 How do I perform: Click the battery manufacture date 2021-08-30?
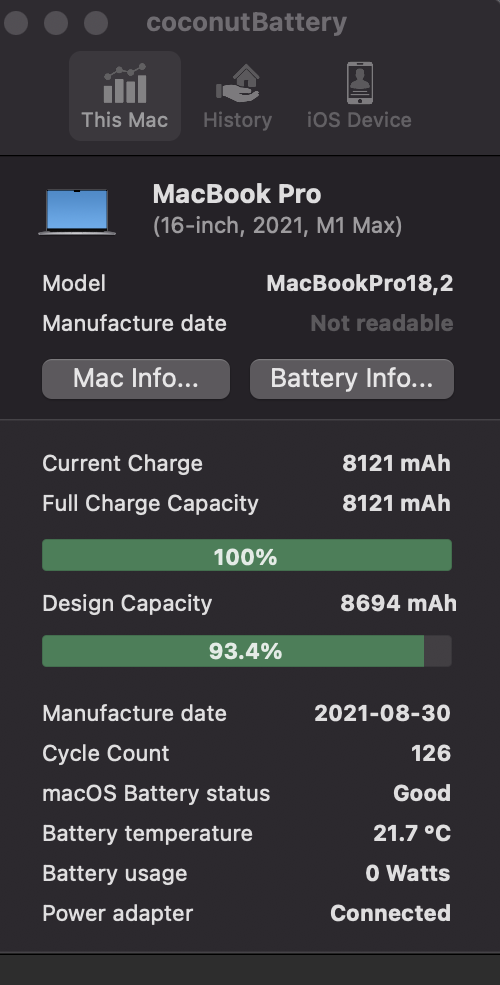[x=383, y=713]
